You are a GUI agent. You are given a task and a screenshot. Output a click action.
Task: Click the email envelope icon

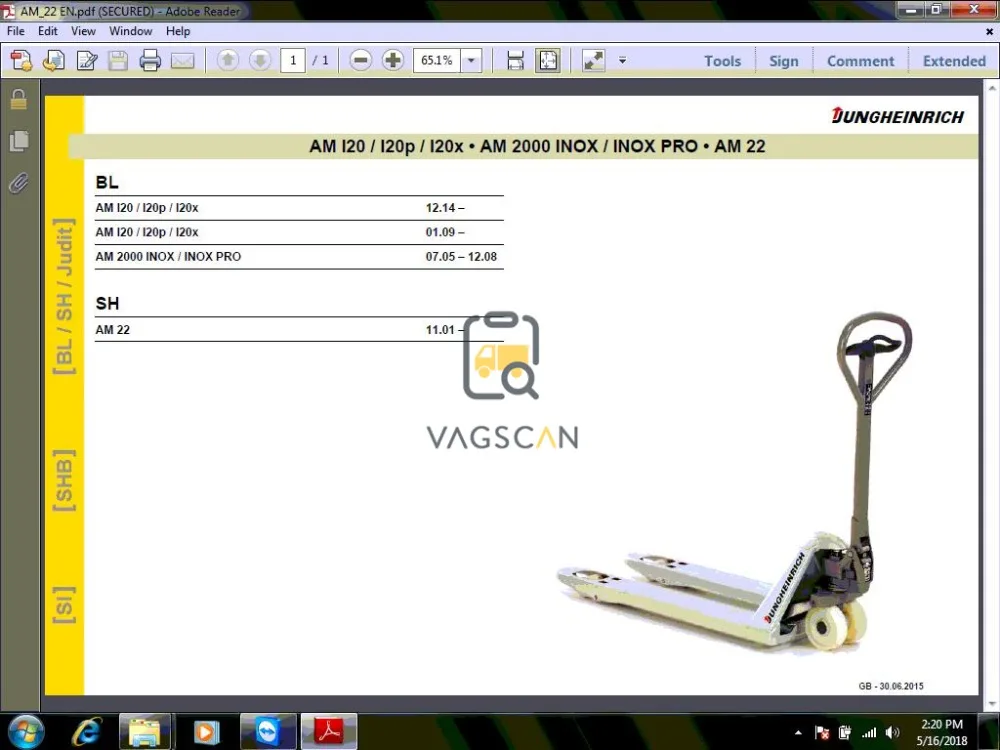coord(182,61)
